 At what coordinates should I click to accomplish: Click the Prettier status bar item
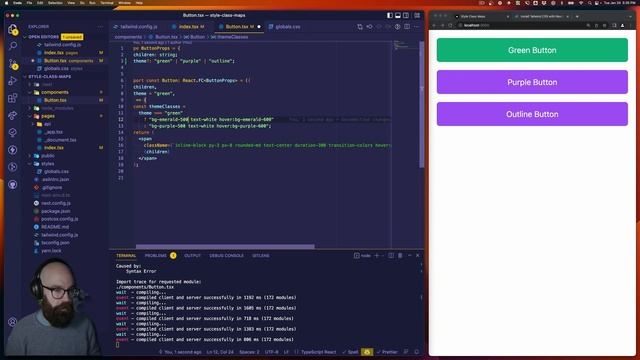(x=387, y=352)
